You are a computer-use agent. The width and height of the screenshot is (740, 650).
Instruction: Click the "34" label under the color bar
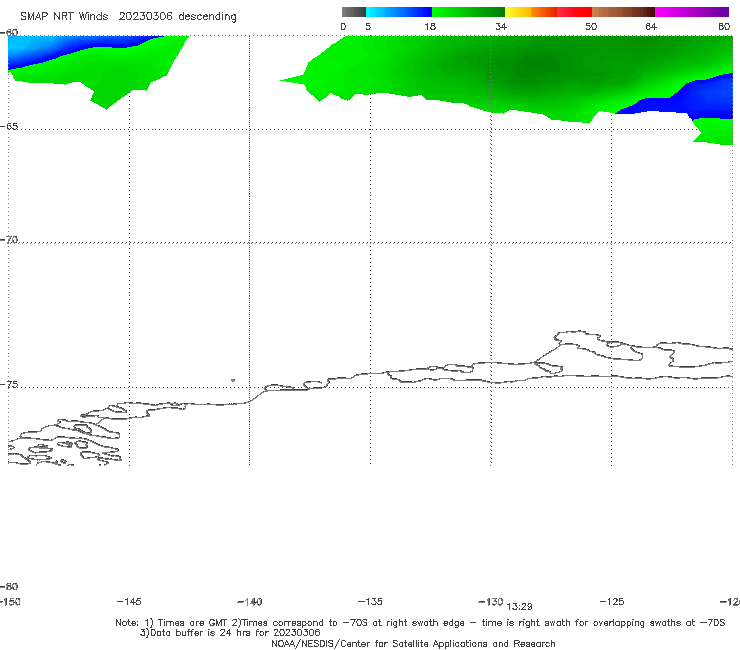pyautogui.click(x=501, y=26)
